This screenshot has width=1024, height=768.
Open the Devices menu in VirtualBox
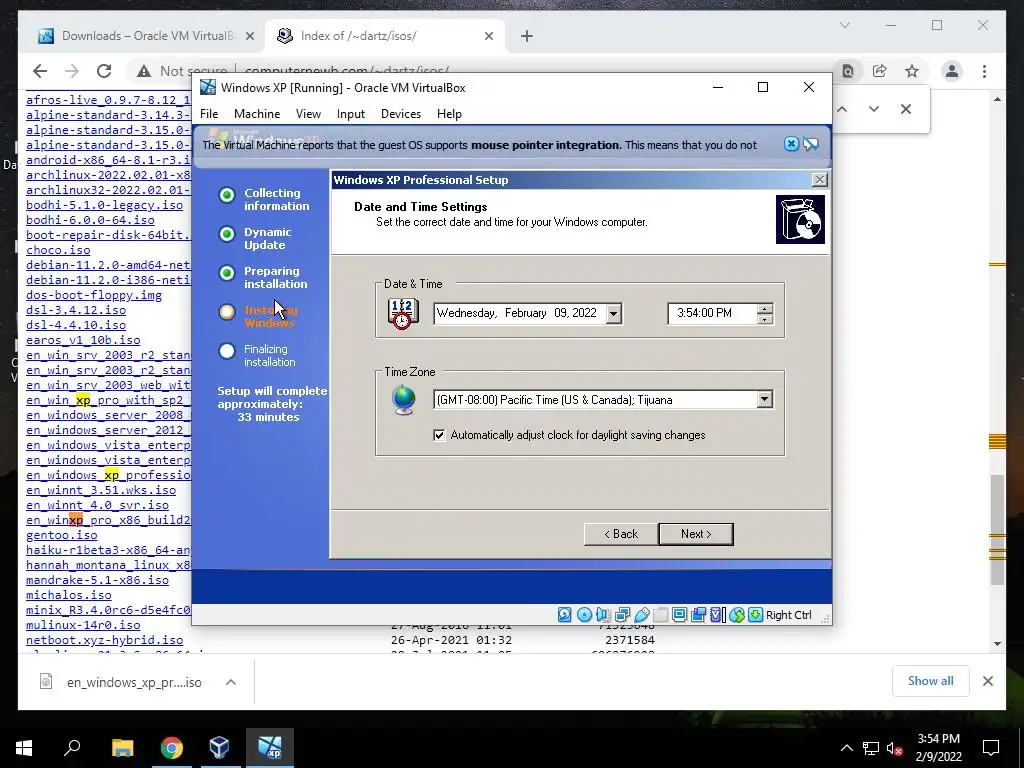[401, 114]
